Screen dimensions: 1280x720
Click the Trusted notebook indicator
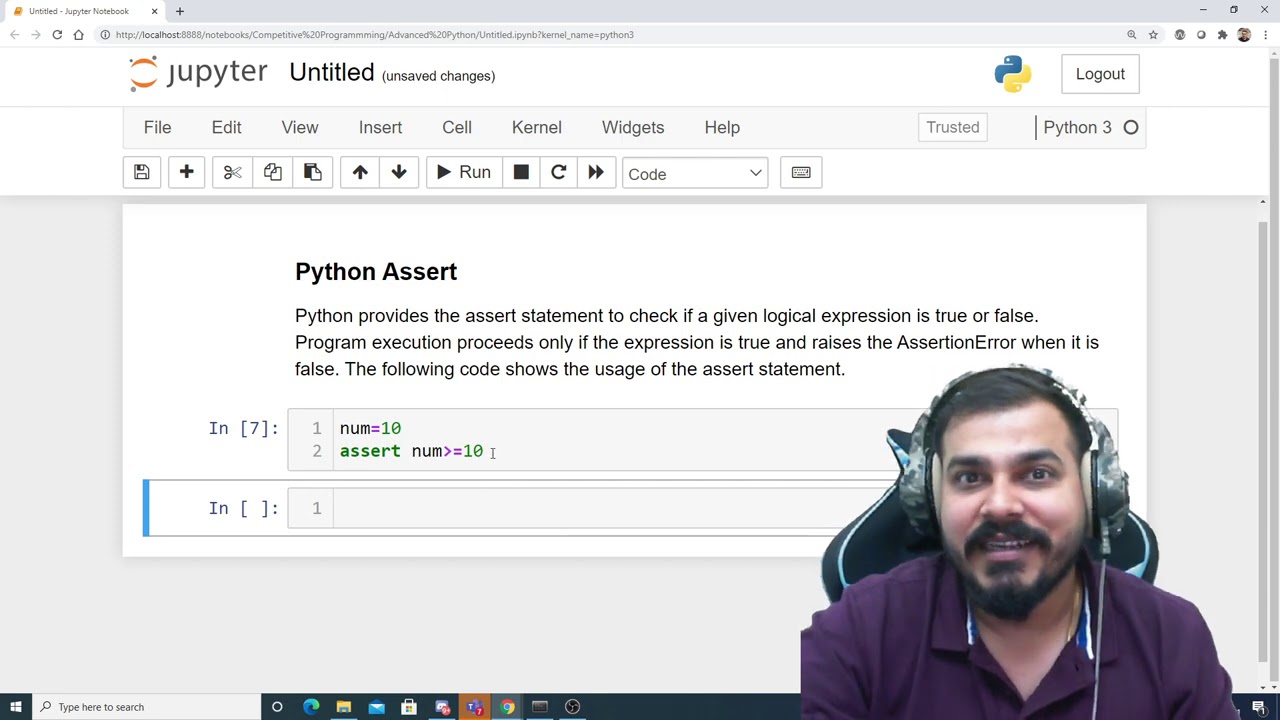953,127
